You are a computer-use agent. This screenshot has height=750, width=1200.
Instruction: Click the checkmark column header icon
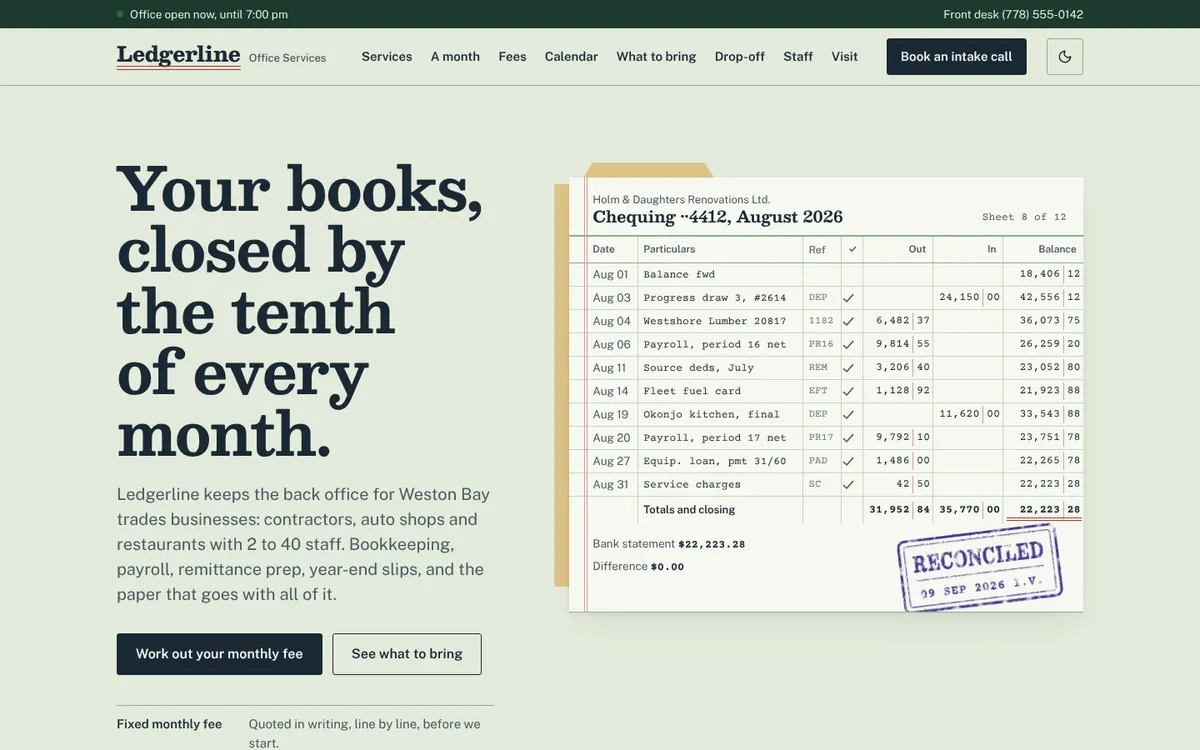[852, 249]
